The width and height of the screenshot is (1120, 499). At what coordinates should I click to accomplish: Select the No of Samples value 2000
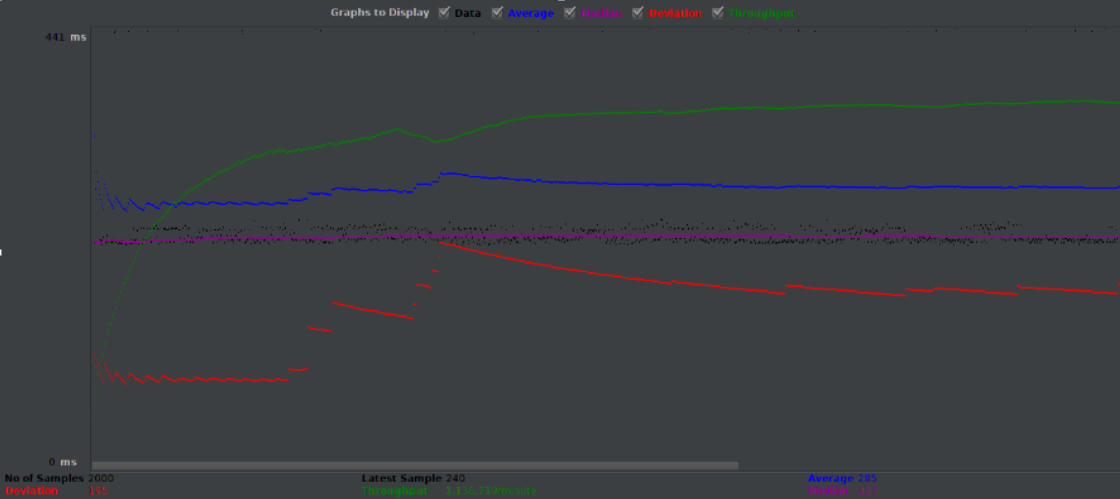(109, 478)
